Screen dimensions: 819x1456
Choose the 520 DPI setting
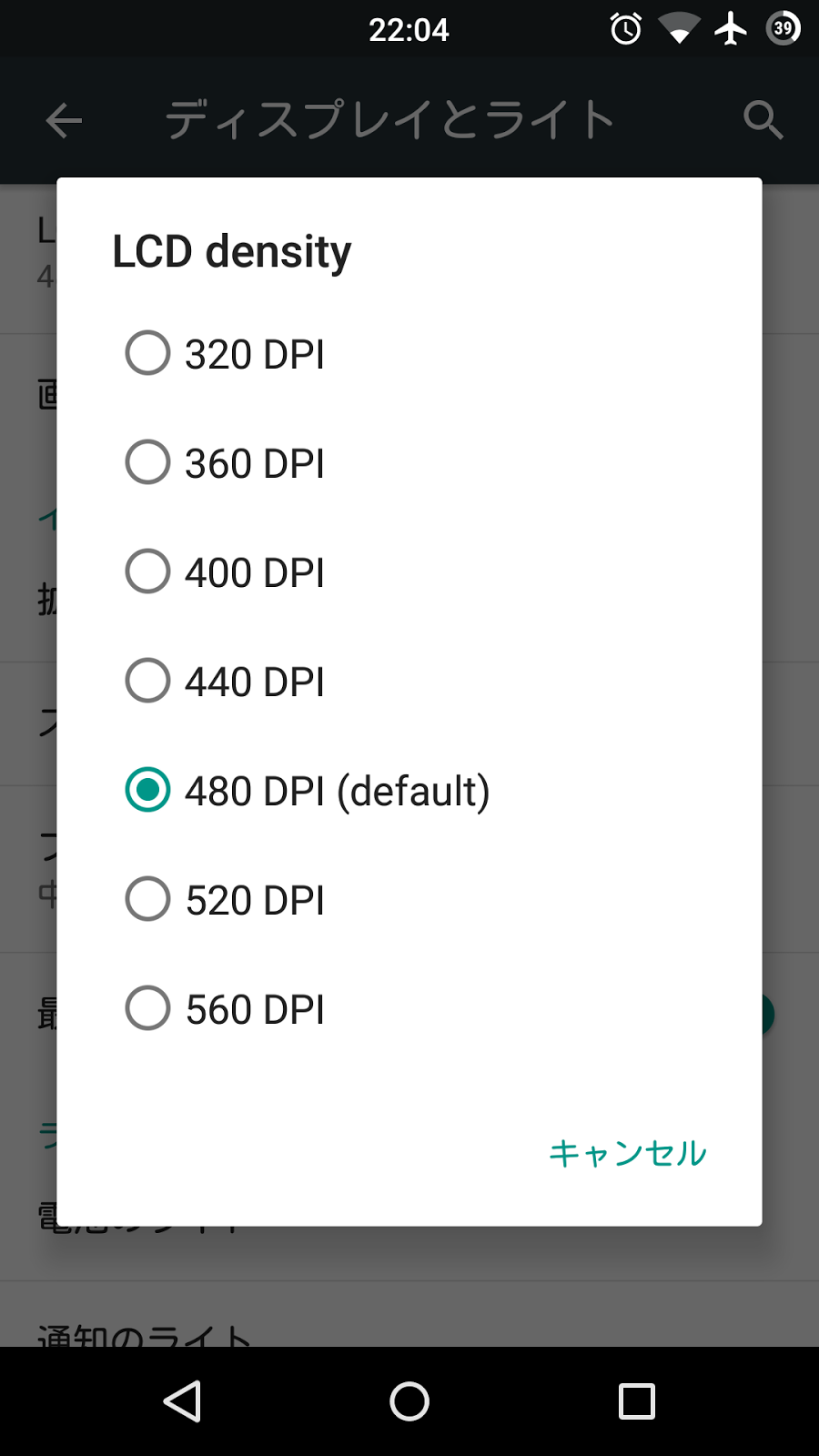[x=147, y=899]
